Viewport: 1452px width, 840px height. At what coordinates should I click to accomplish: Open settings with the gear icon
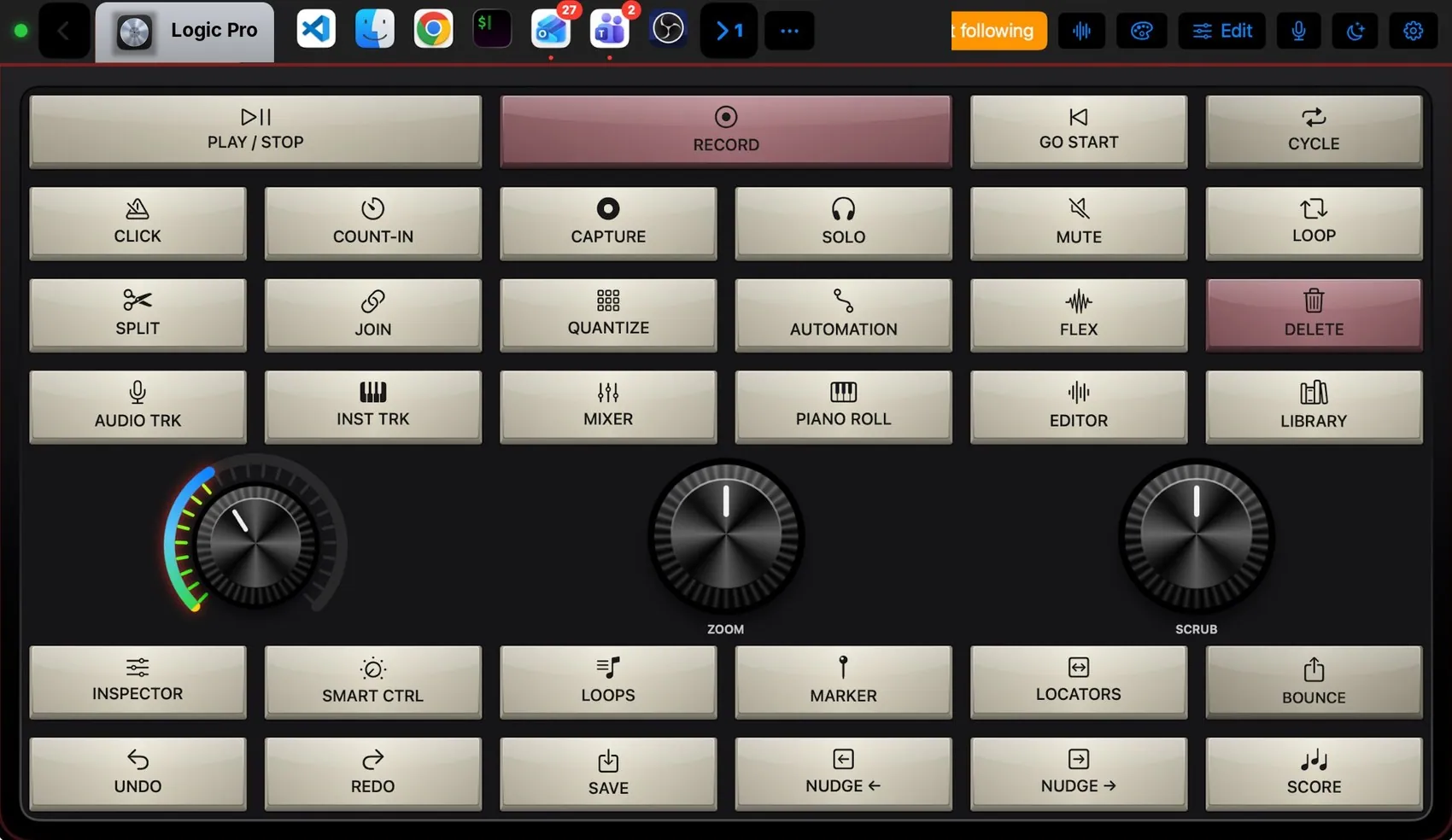pos(1414,32)
